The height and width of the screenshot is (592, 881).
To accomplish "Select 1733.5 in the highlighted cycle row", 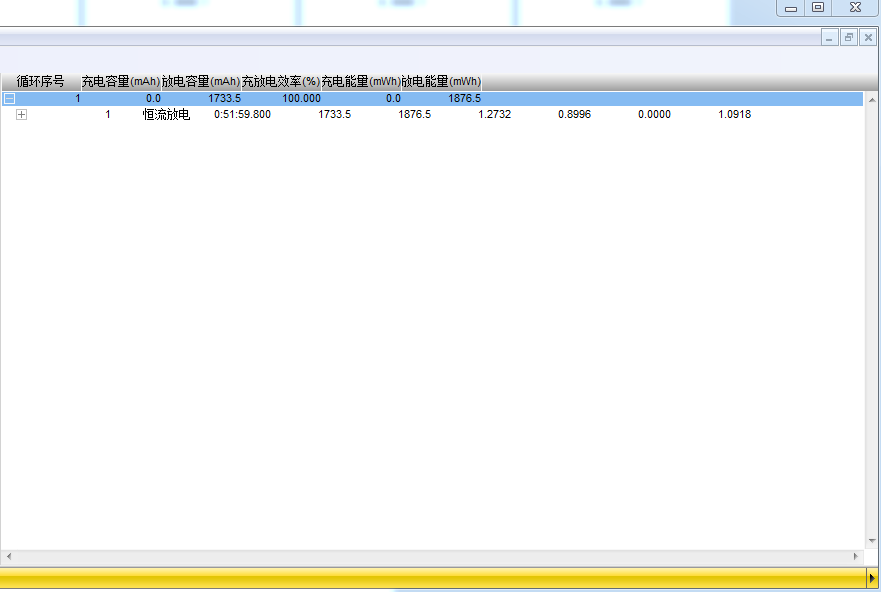I will tap(224, 98).
